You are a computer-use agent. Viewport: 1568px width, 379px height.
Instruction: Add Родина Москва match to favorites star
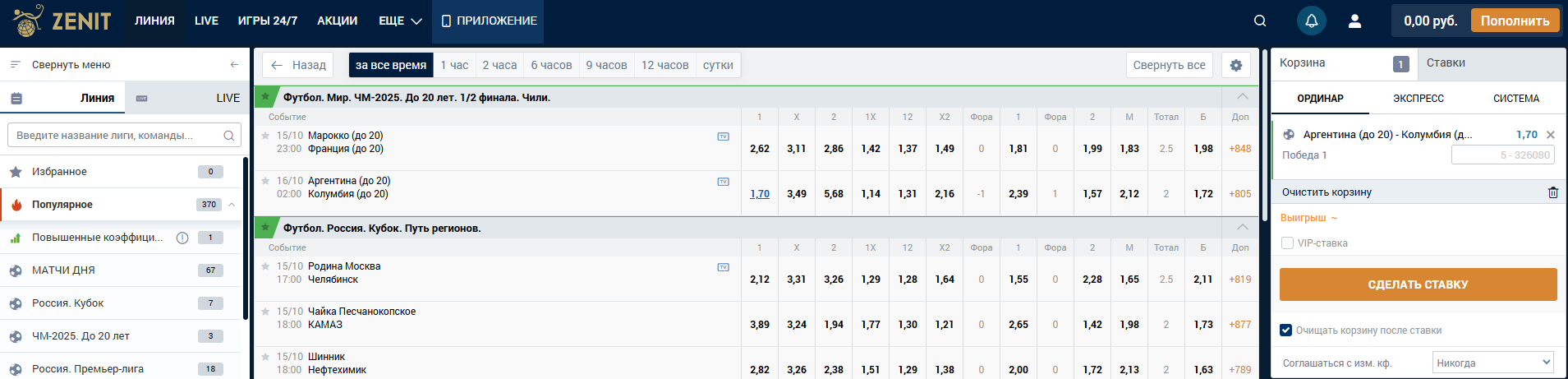[265, 266]
